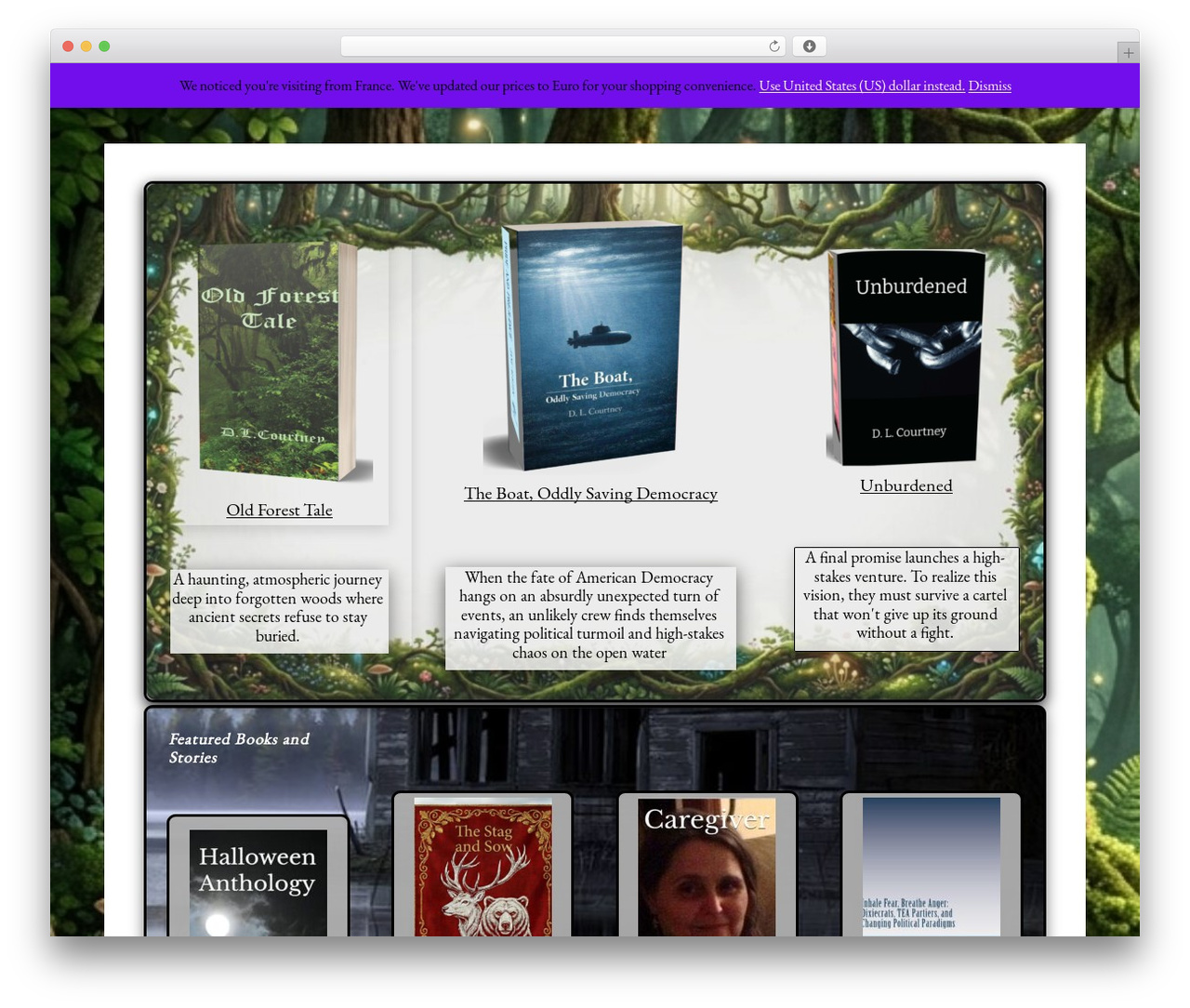Viewport: 1190px width, 1008px height.
Task: Click 'When the fate of American Democracy' description
Action: click(x=589, y=616)
